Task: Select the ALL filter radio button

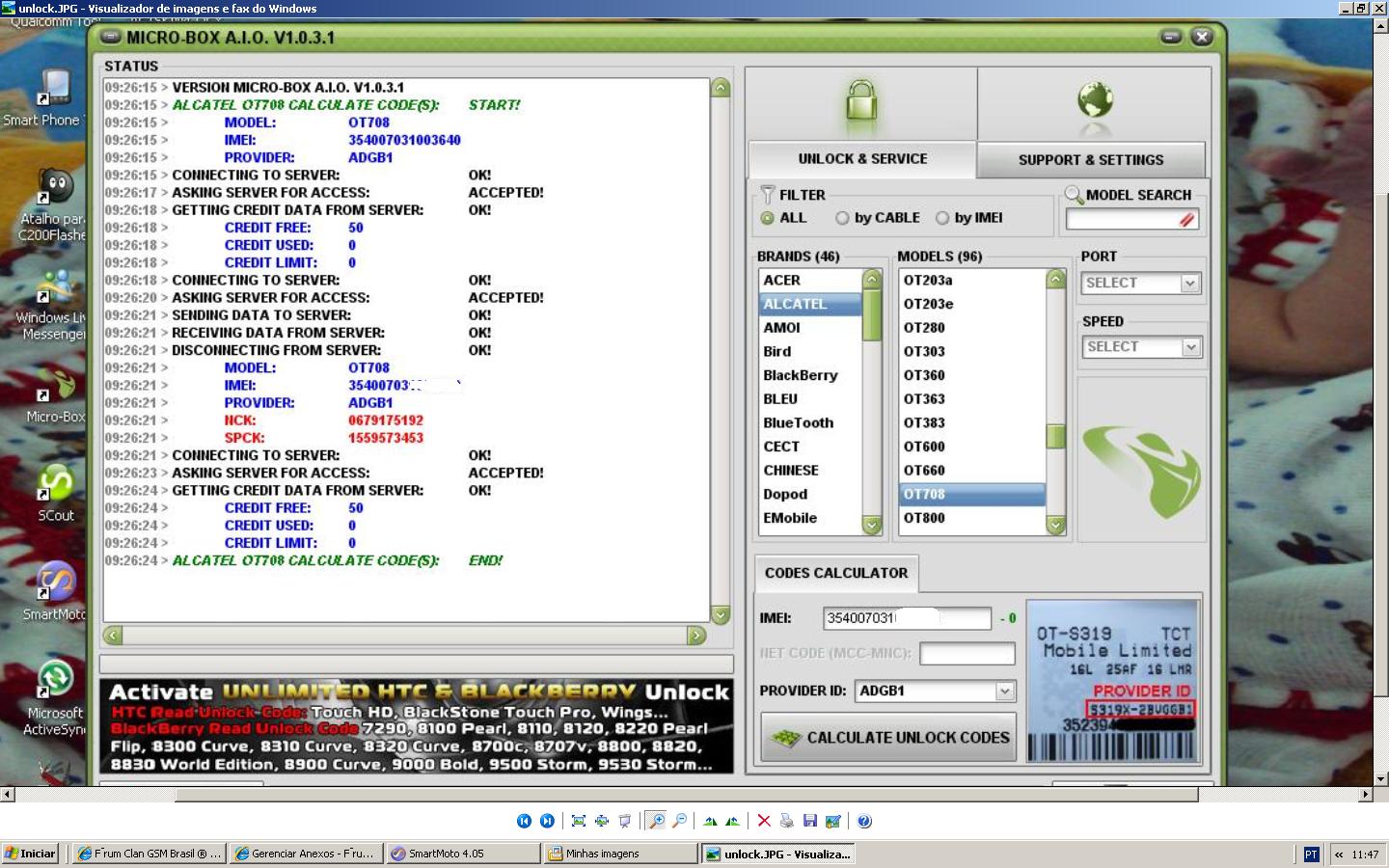Action: [x=767, y=218]
